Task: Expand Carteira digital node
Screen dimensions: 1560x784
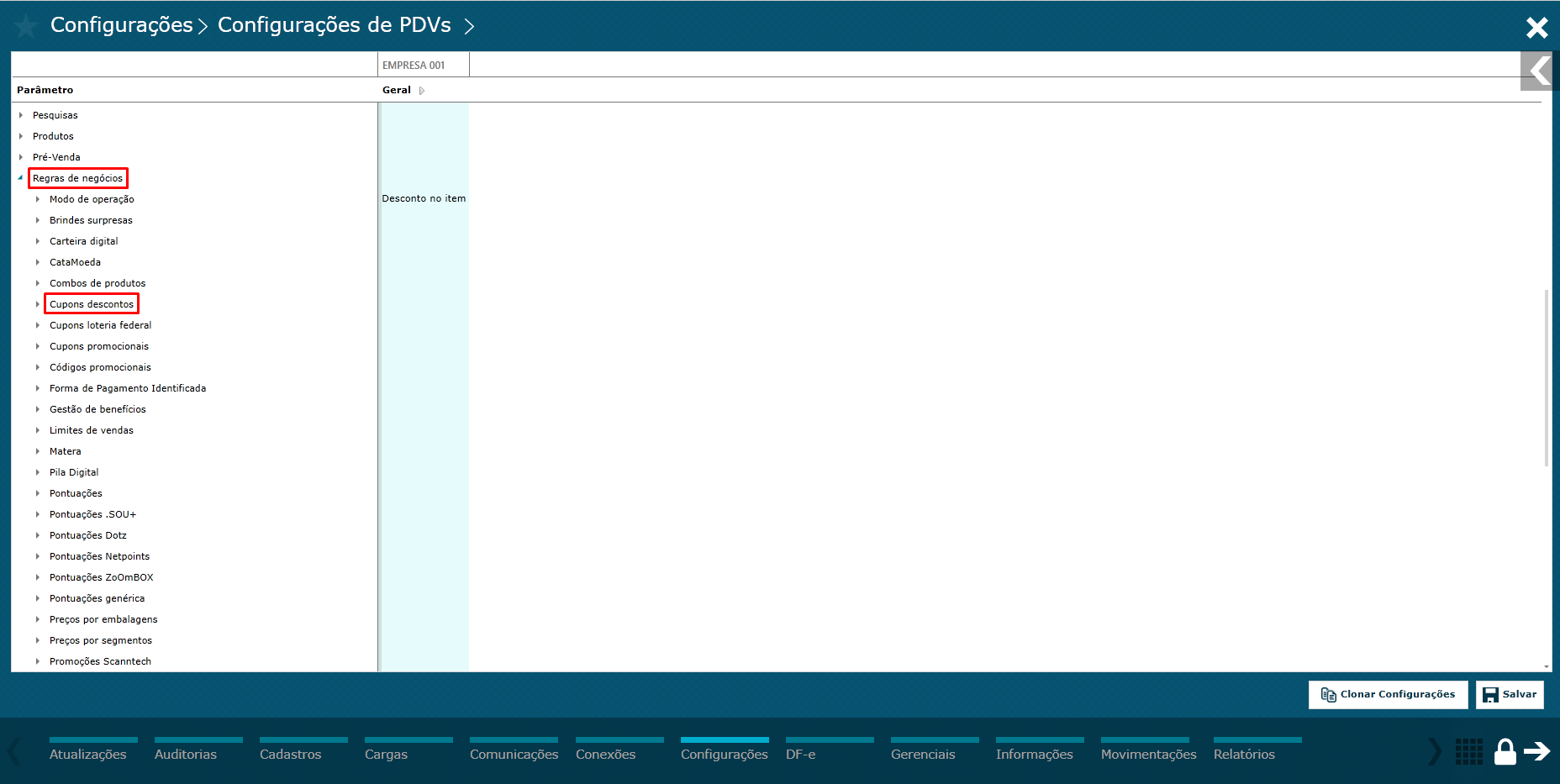Action: tap(38, 241)
